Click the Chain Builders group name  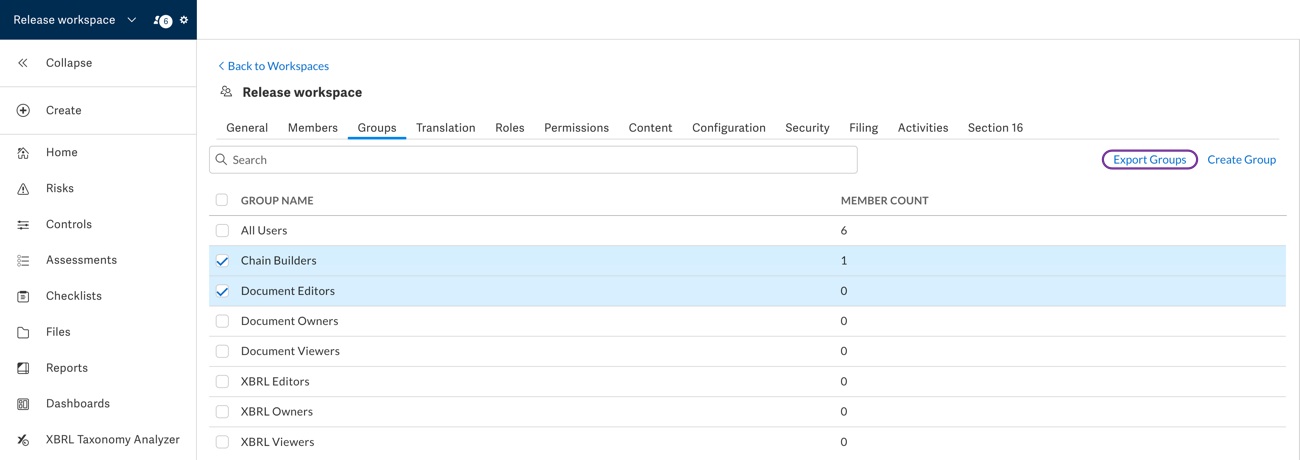pyautogui.click(x=279, y=261)
